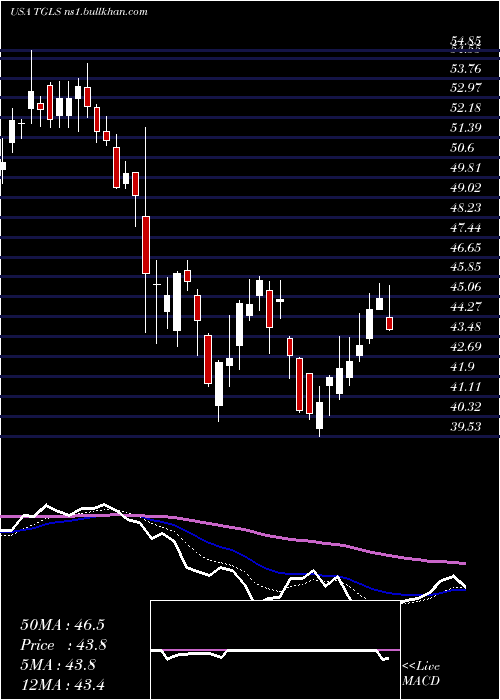Select the 45.06 price label
Image resolution: width=500 pixels, height=700 pixels.
pyautogui.click(x=466, y=287)
